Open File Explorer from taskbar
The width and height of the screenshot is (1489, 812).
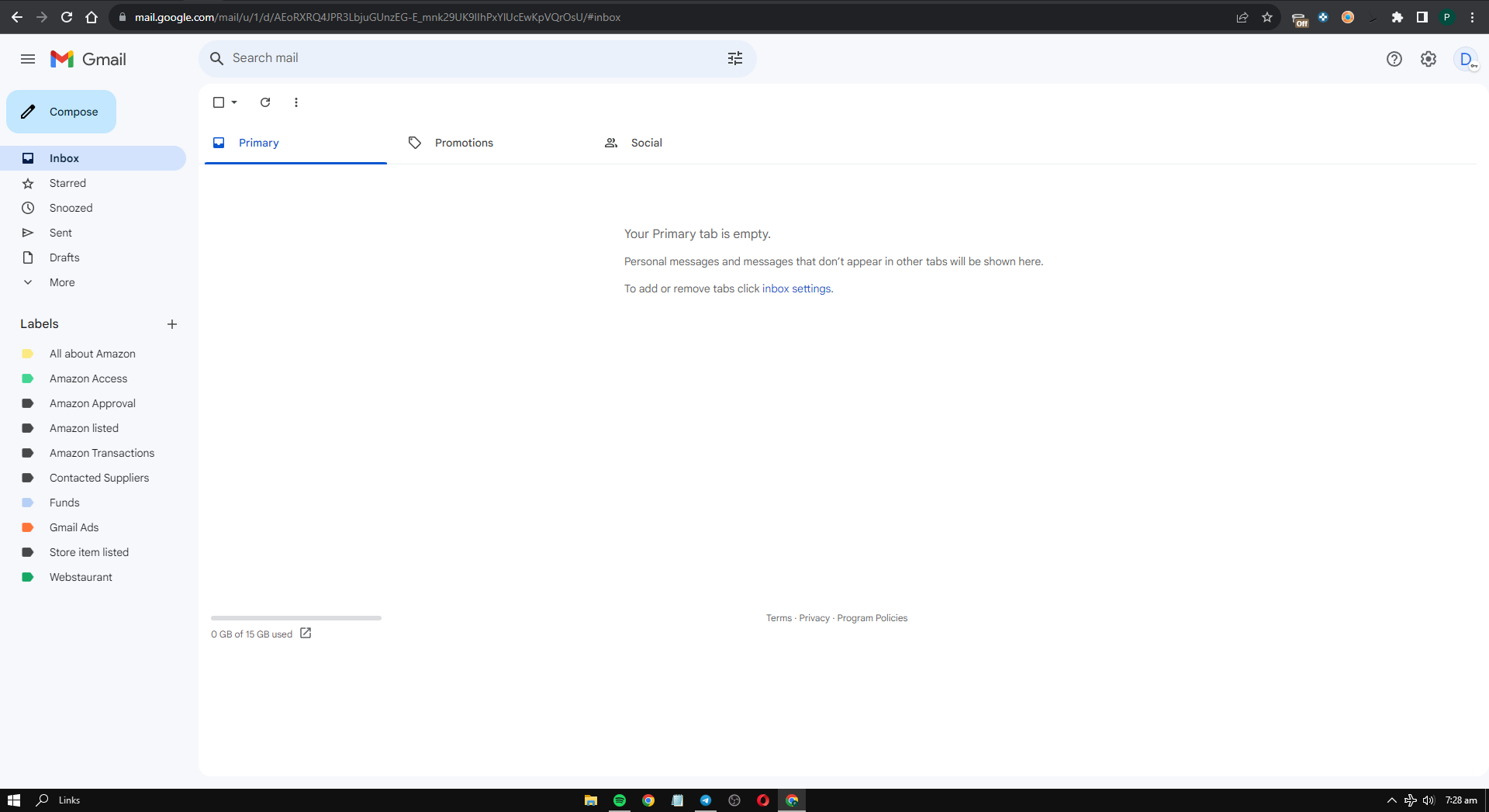591,800
